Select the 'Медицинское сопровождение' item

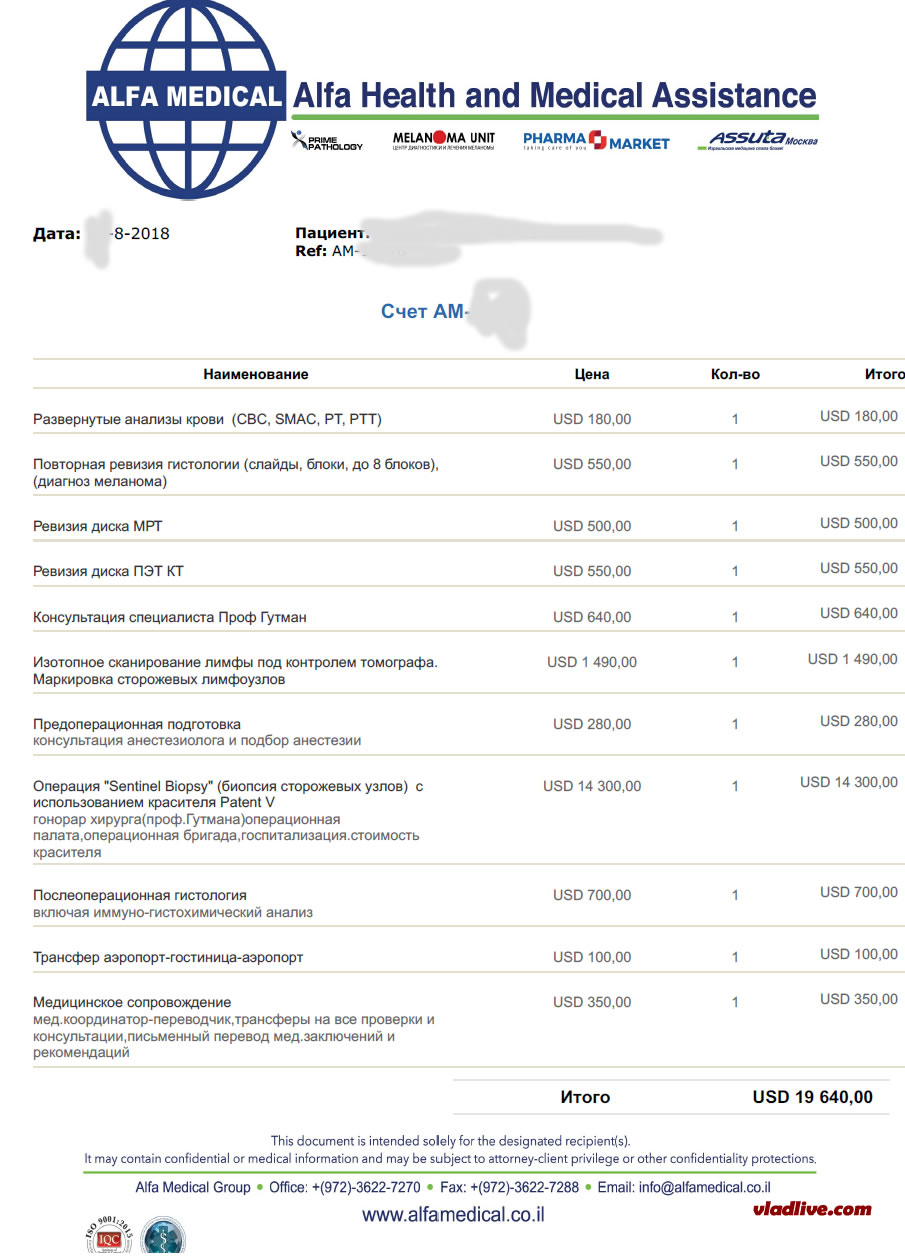tap(132, 1002)
